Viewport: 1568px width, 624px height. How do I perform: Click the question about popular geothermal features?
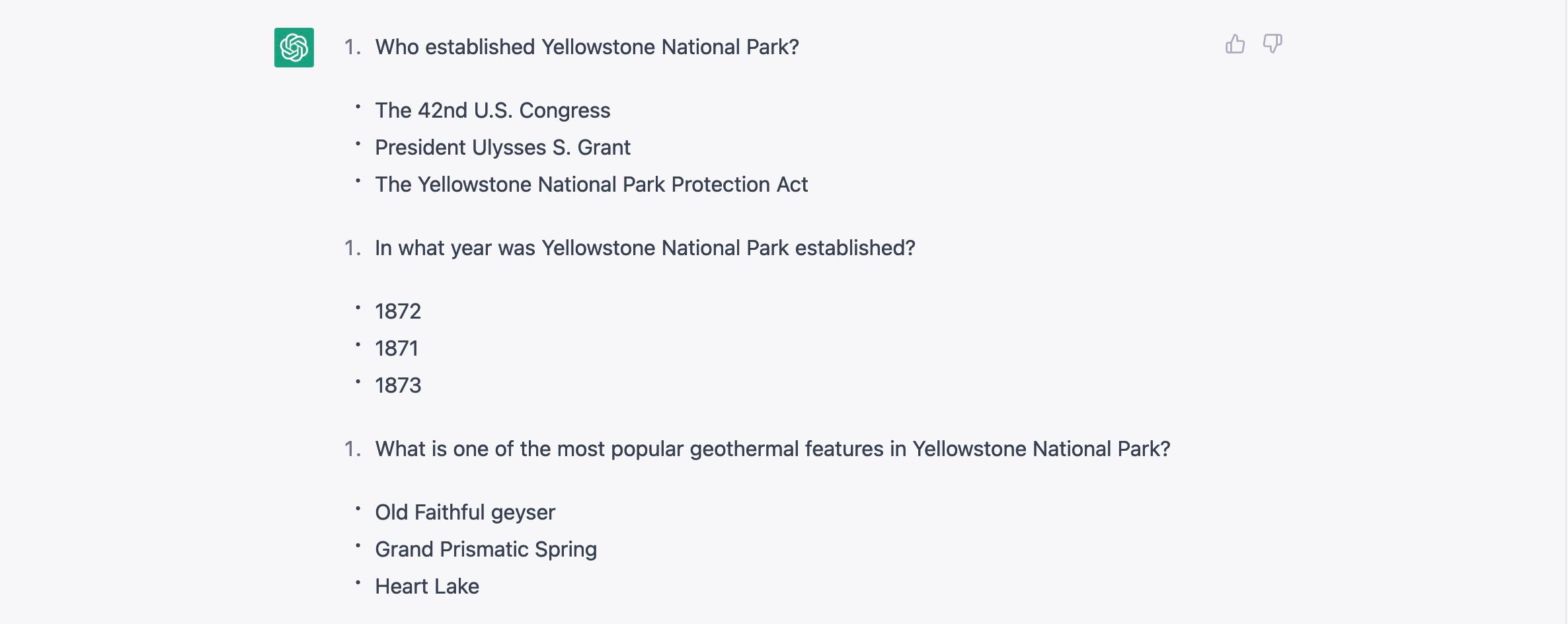772,449
